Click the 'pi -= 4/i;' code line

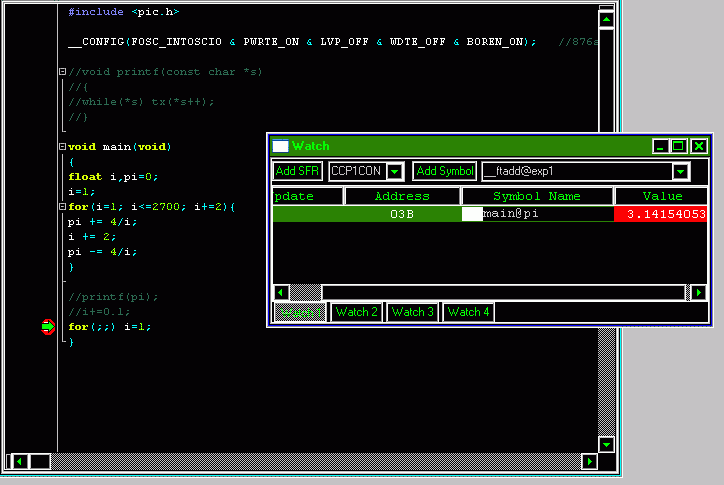pos(103,252)
